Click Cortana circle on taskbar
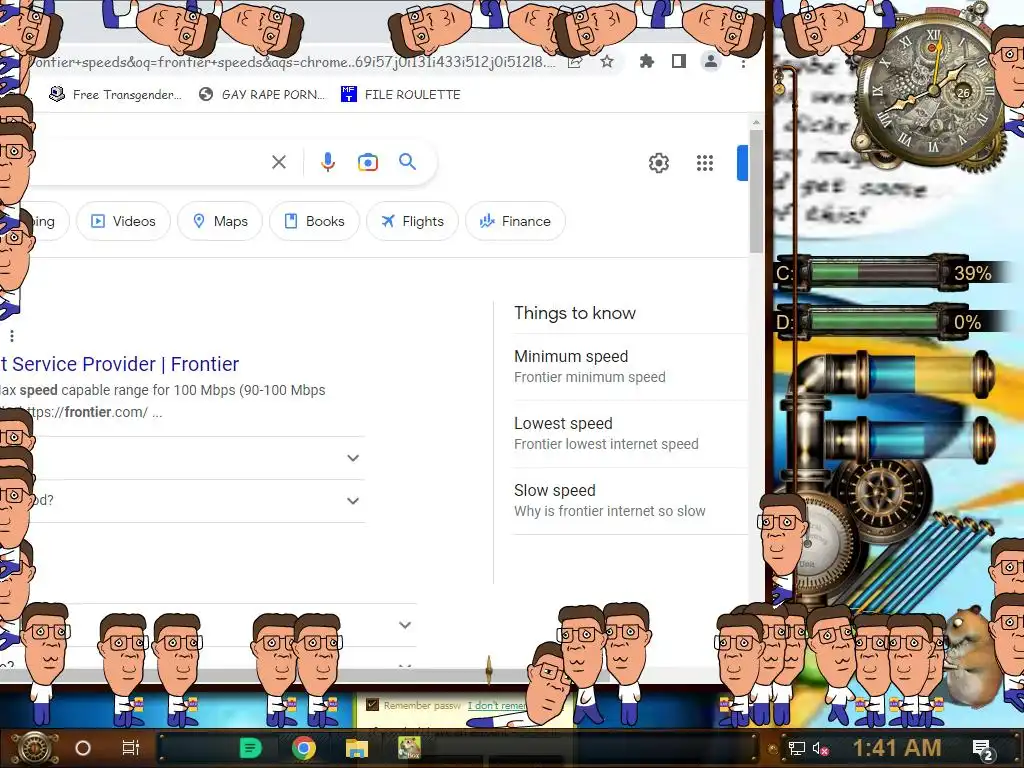The height and width of the screenshot is (768, 1024). [x=83, y=748]
